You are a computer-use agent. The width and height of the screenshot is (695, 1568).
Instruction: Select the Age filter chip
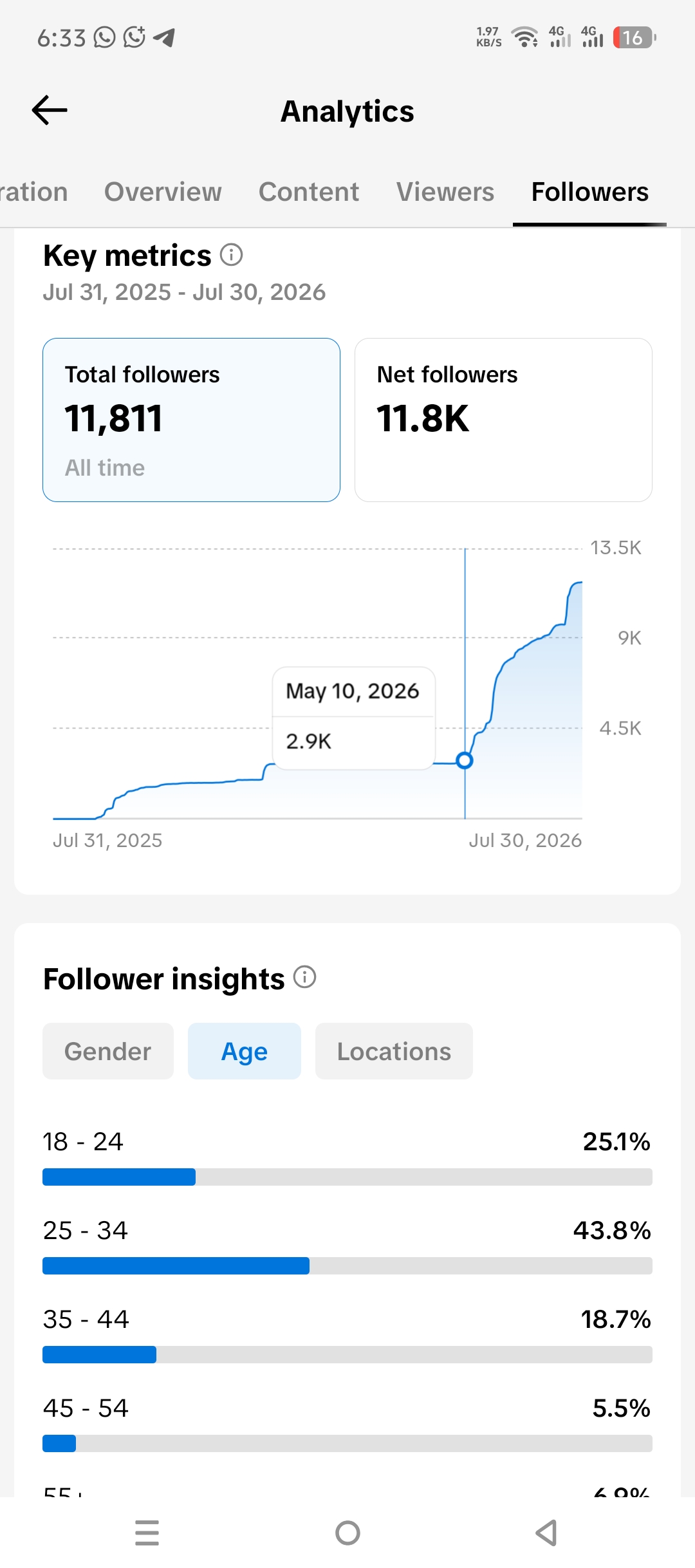point(245,1051)
